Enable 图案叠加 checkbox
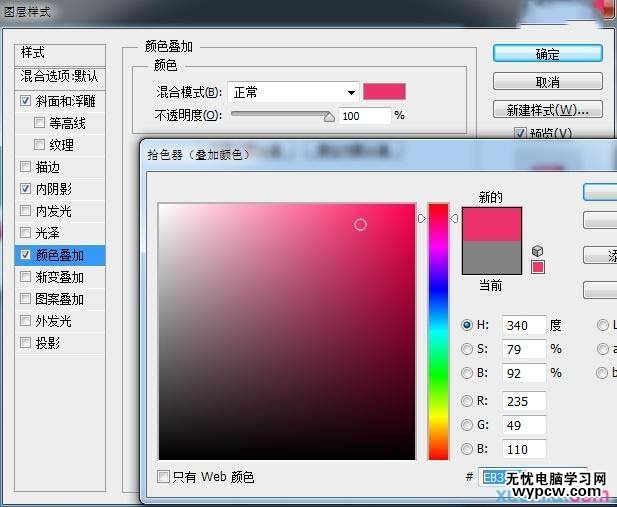Viewport: 617px width, 507px height. pyautogui.click(x=25, y=299)
